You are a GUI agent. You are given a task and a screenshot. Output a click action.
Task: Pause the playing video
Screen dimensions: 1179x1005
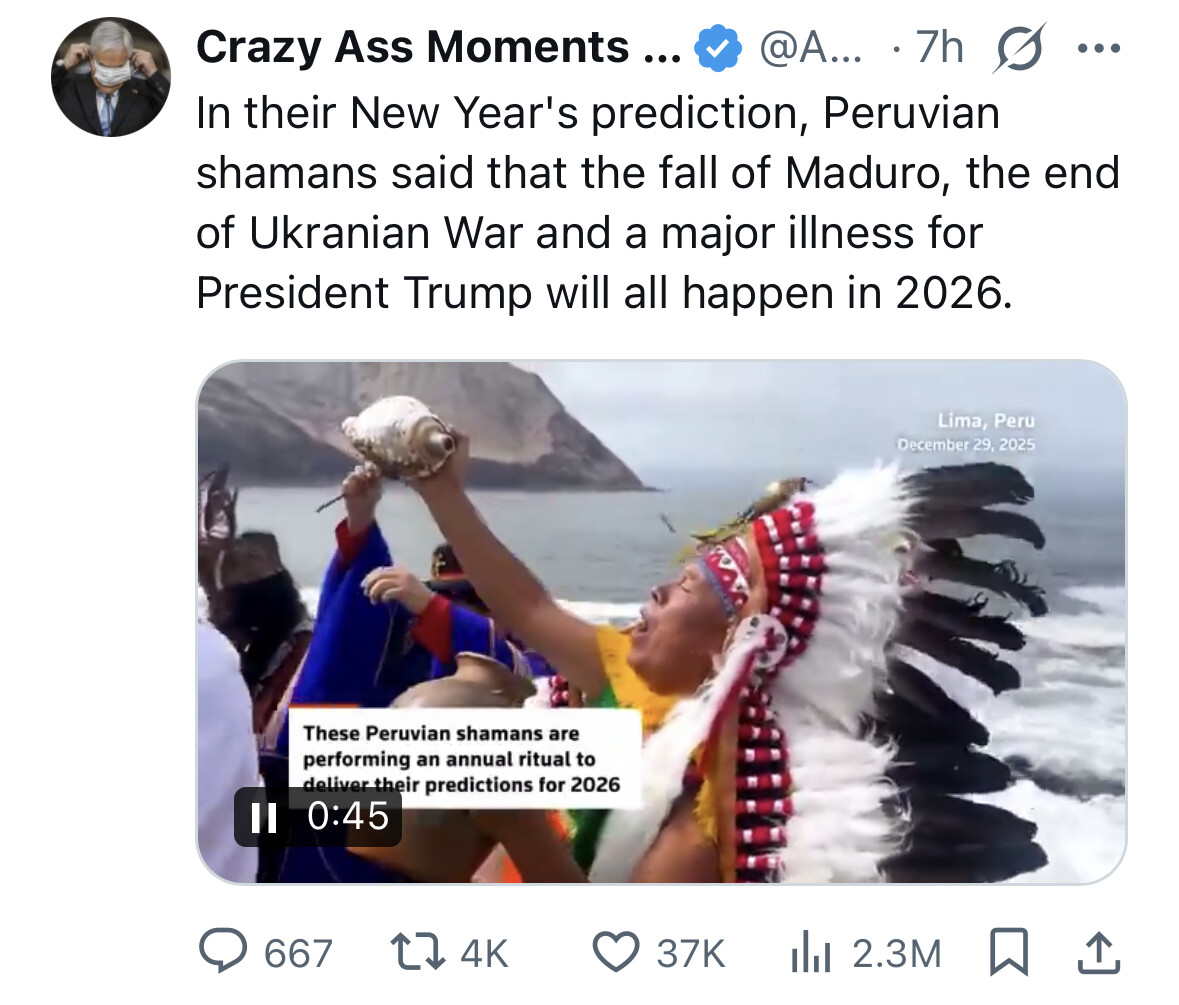tap(264, 817)
